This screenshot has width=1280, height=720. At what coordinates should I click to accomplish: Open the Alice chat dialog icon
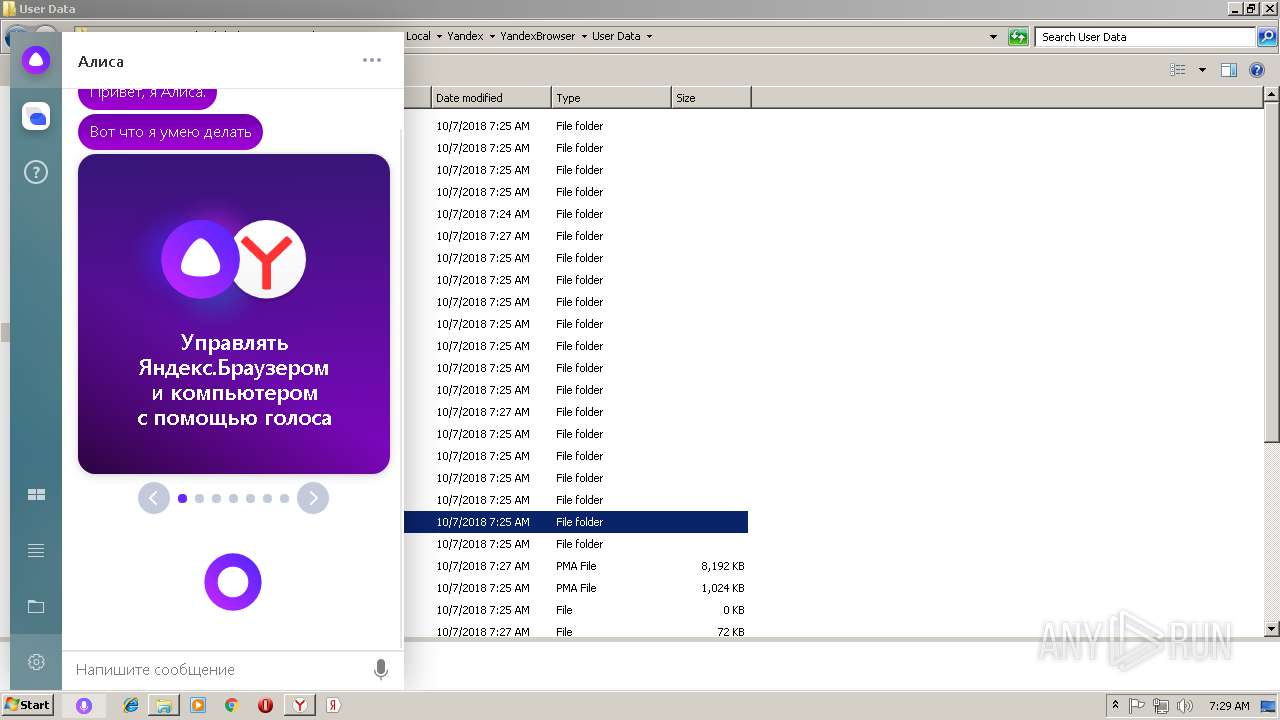point(36,117)
